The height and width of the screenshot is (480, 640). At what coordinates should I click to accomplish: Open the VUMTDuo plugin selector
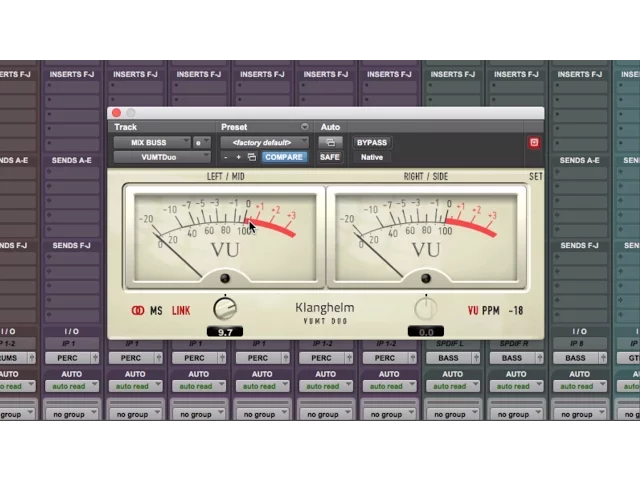coord(162,157)
